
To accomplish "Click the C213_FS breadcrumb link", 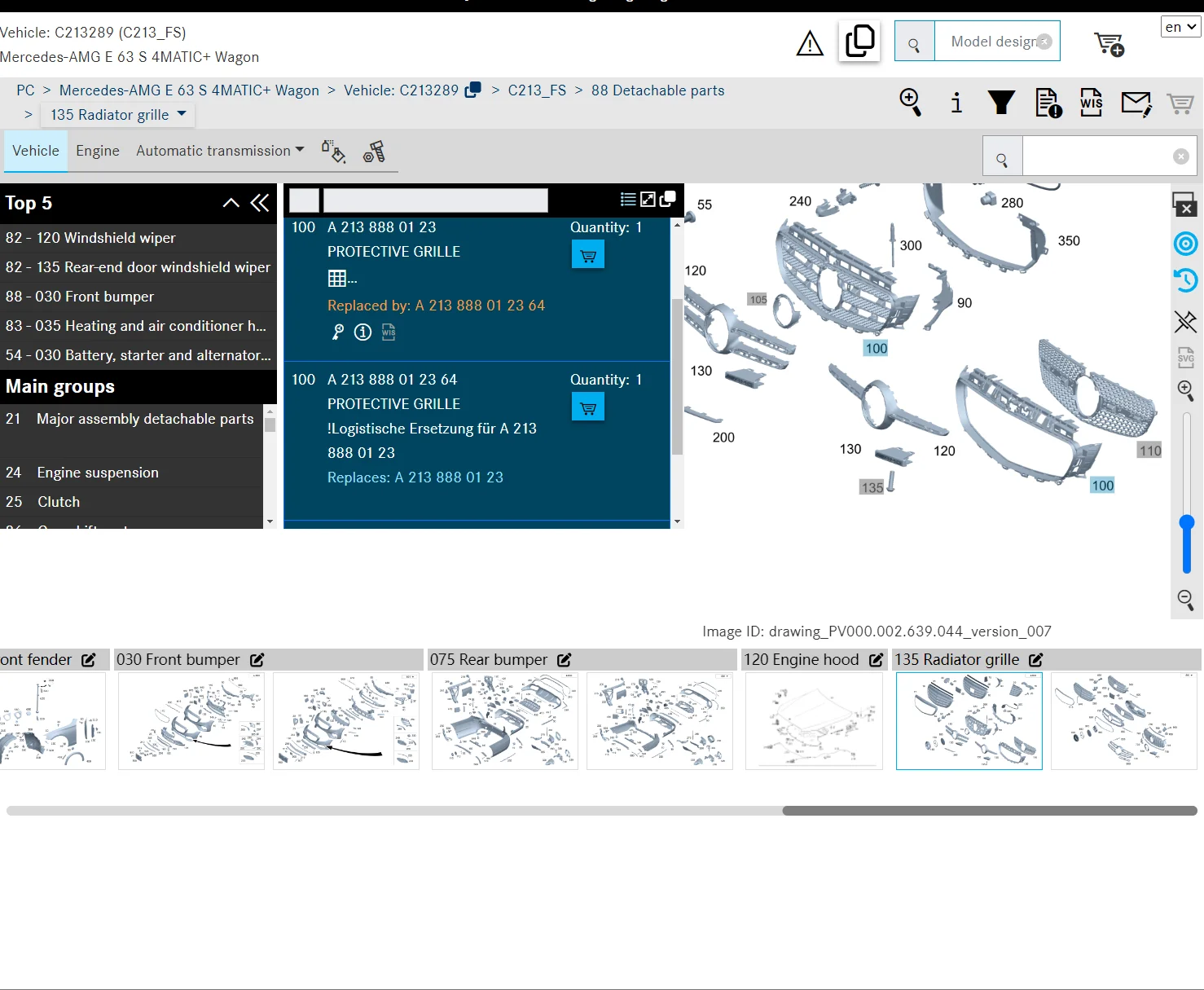I will point(537,90).
